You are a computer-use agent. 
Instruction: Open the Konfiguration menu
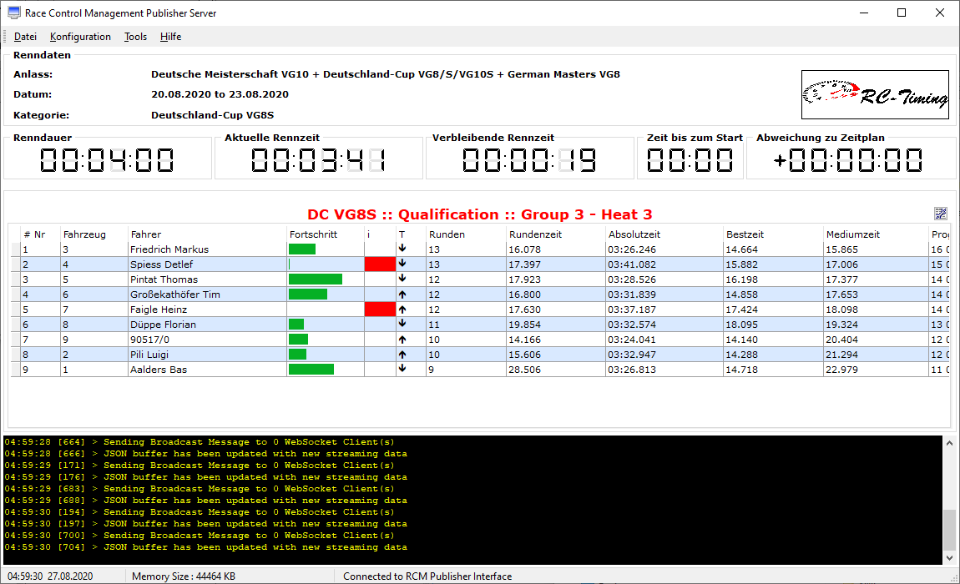pyautogui.click(x=80, y=37)
